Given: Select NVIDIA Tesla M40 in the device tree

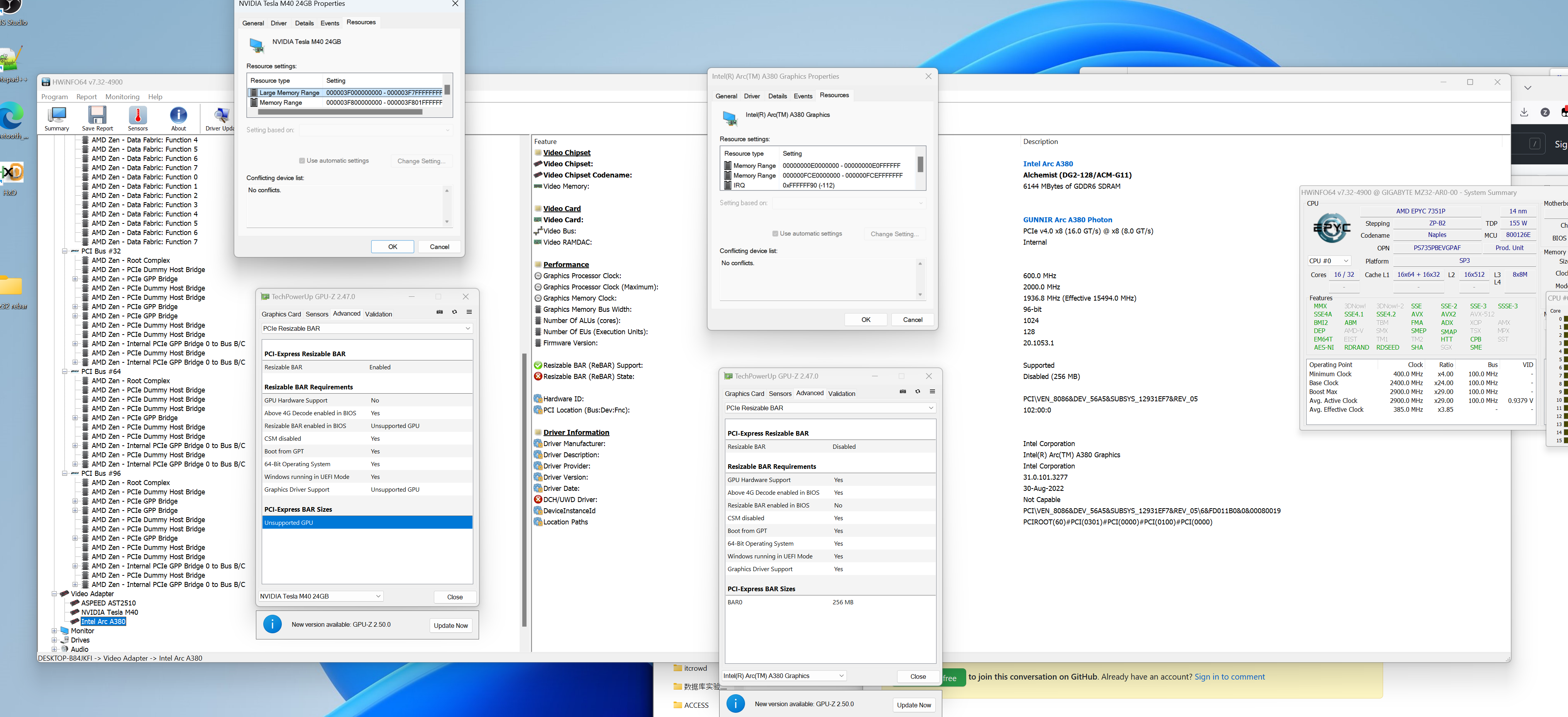Looking at the screenshot, I should coord(110,612).
